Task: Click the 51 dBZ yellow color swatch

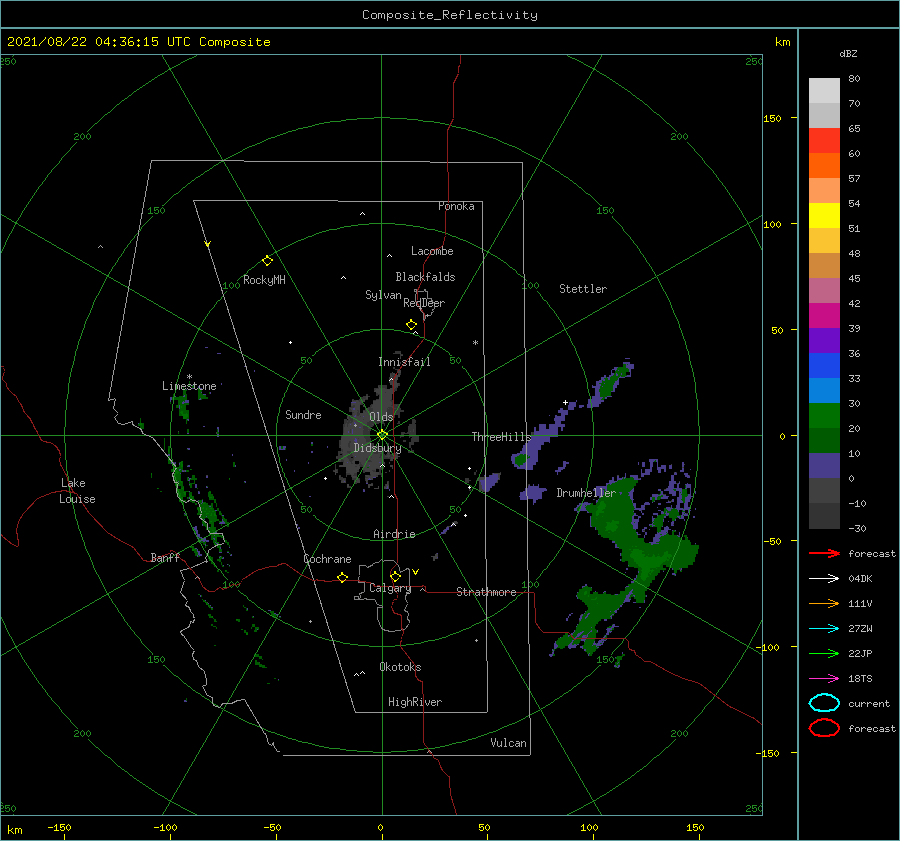Action: point(824,215)
